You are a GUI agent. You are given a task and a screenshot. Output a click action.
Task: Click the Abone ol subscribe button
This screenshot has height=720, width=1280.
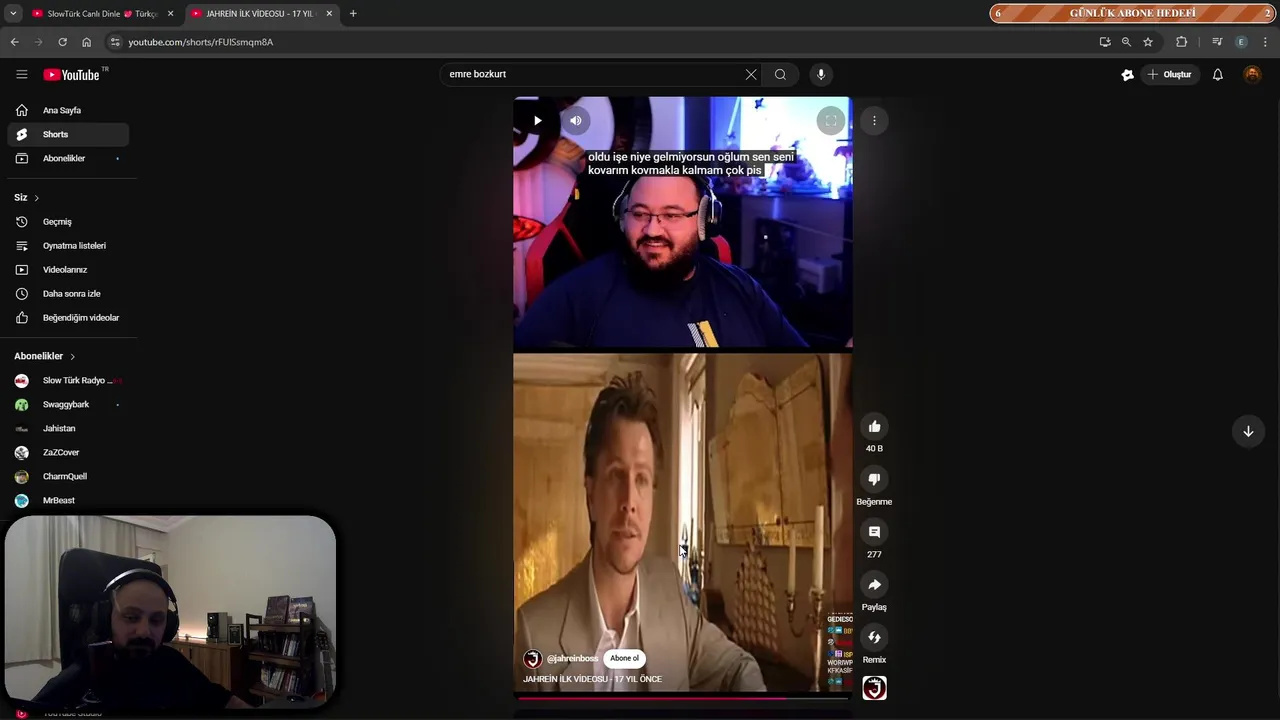pyautogui.click(x=624, y=658)
